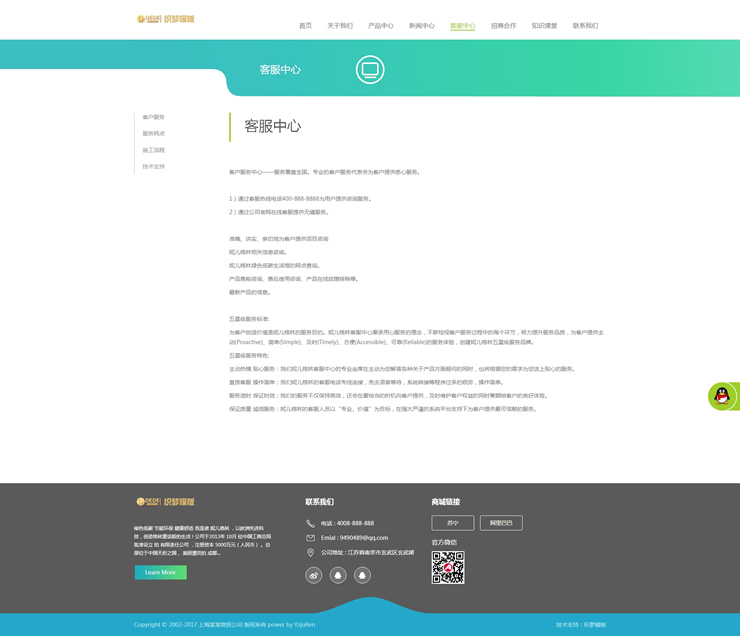The height and width of the screenshot is (636, 740).
Task: Click the phone icon beside 4008-888-888
Action: (311, 523)
